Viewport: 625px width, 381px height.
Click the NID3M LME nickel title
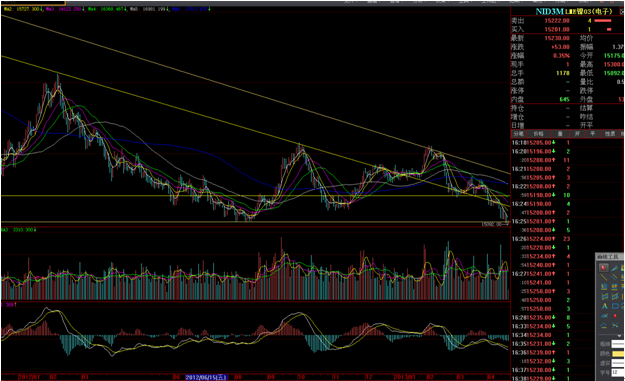(574, 11)
